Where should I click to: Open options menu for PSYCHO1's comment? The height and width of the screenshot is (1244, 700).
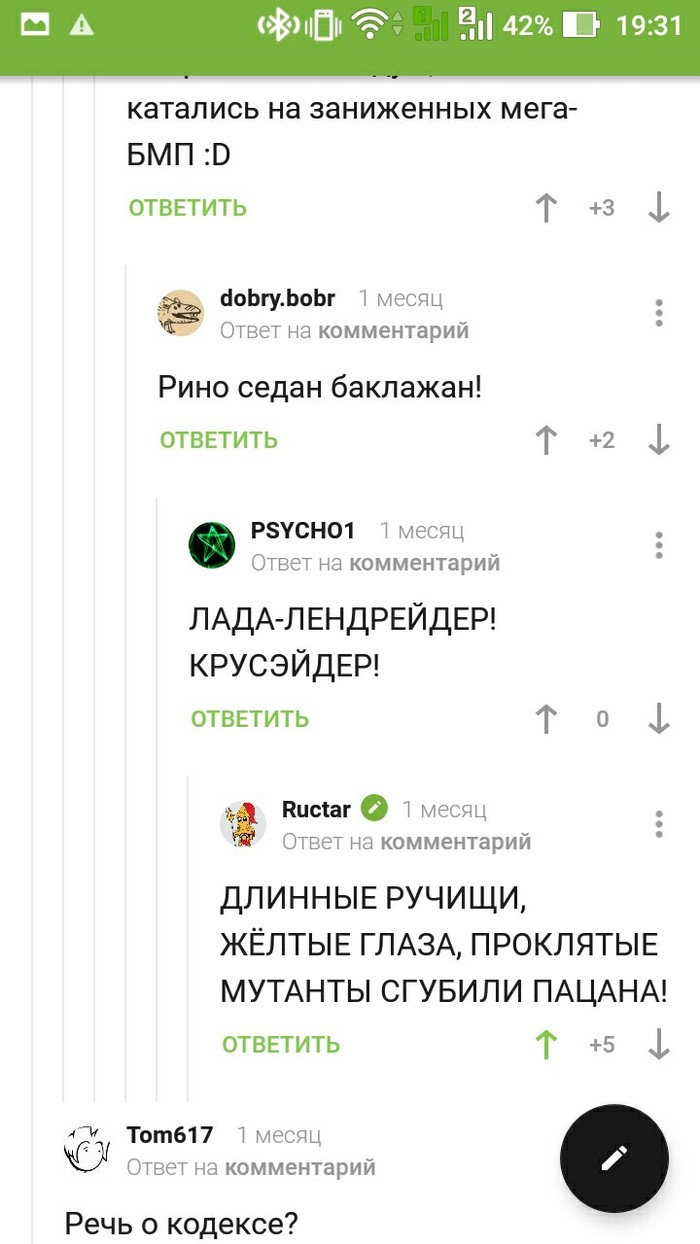pyautogui.click(x=659, y=545)
